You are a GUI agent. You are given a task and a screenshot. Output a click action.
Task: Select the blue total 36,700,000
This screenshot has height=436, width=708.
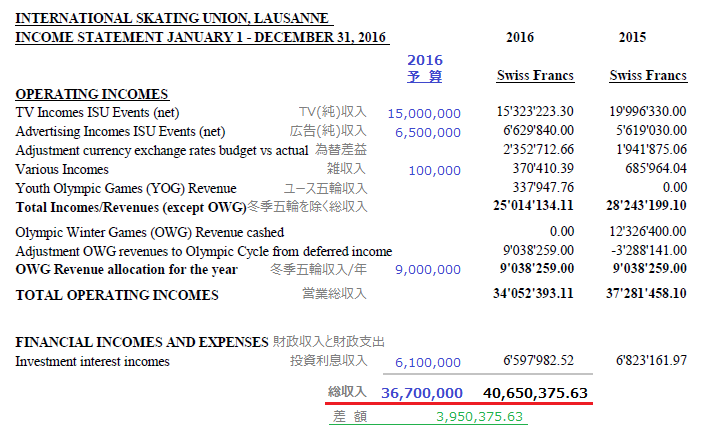coord(422,393)
